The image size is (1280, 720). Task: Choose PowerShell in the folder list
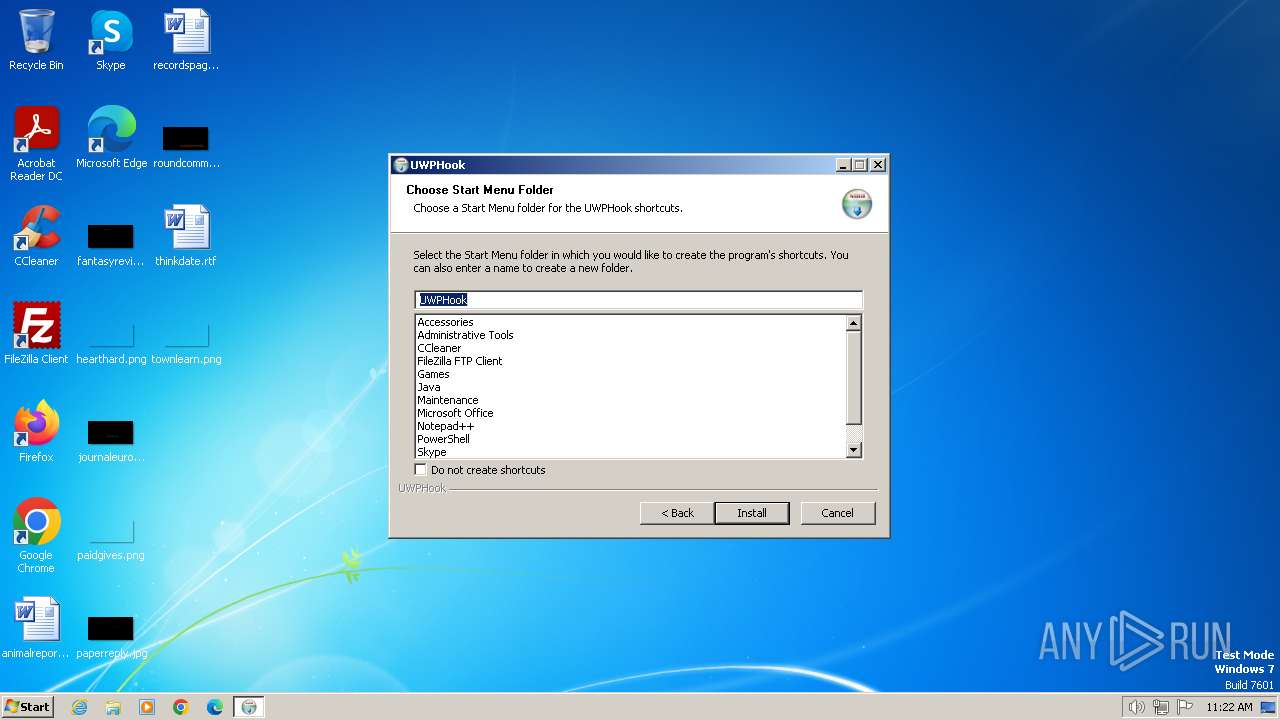coord(443,439)
